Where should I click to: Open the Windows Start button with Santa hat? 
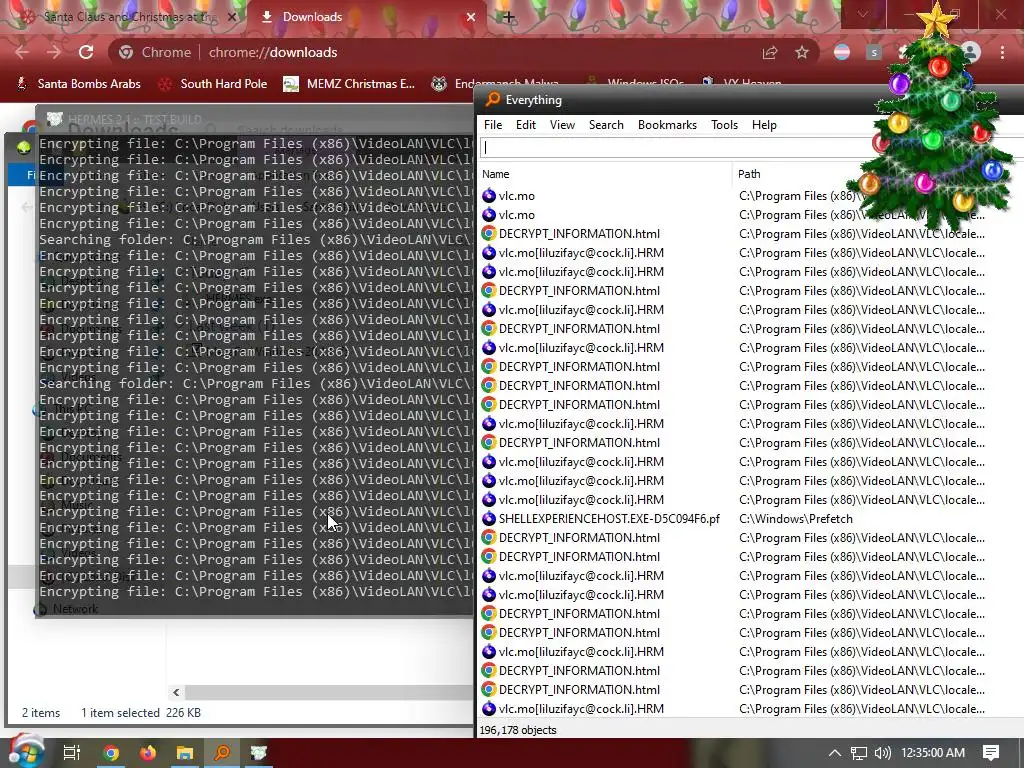pos(25,752)
